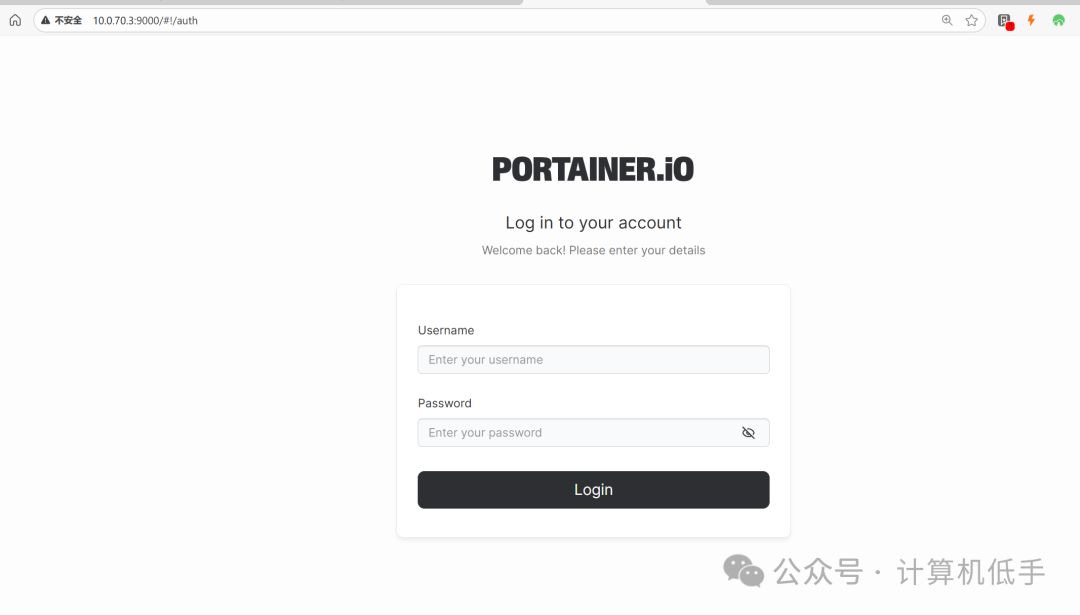
Task: Click the Login button
Action: pos(593,490)
